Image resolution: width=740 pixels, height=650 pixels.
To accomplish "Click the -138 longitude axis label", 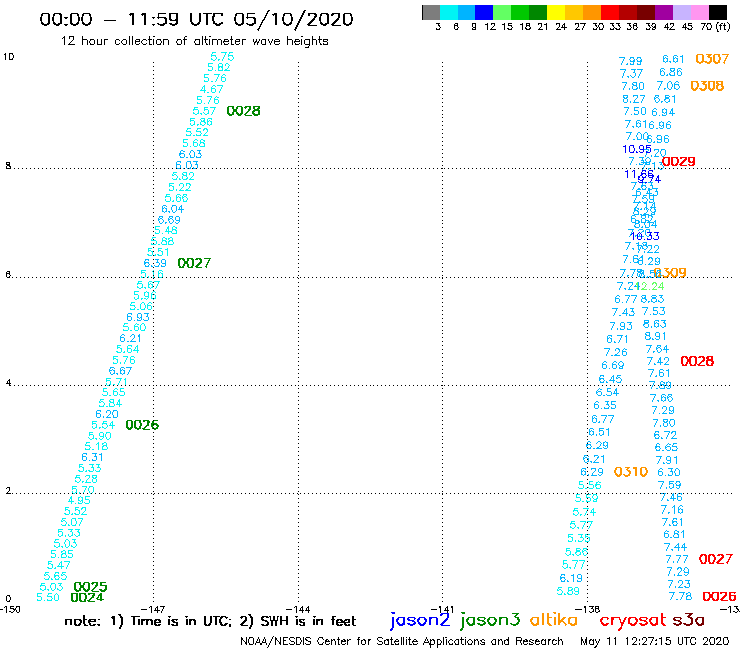I will (588, 609).
